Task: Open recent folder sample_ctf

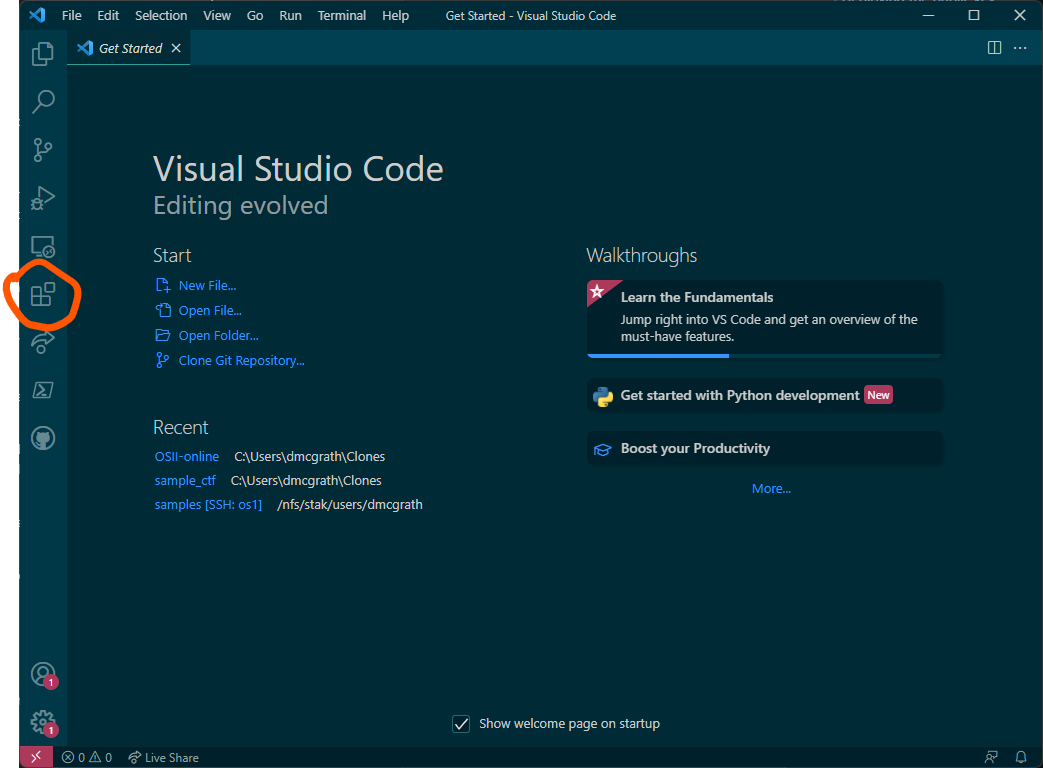Action: tap(185, 480)
